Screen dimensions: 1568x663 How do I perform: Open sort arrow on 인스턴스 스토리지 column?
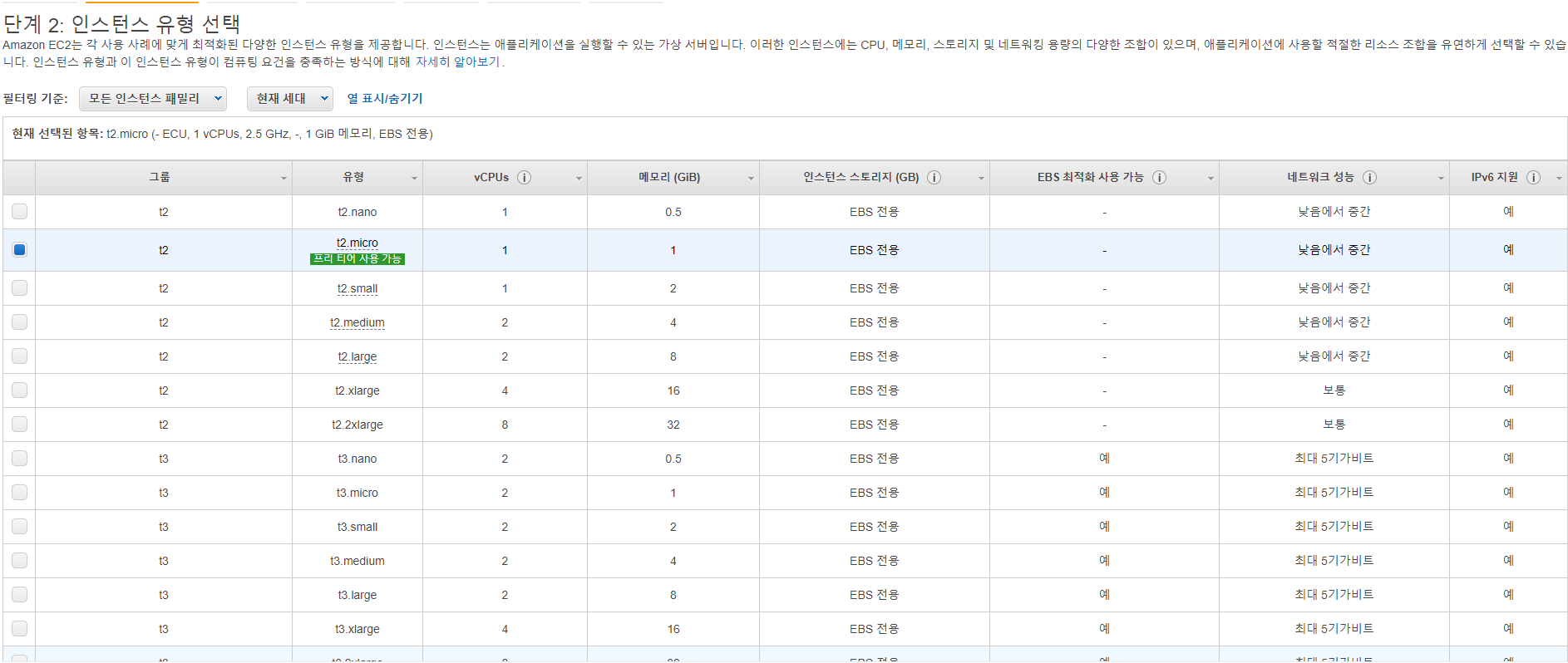[981, 179]
